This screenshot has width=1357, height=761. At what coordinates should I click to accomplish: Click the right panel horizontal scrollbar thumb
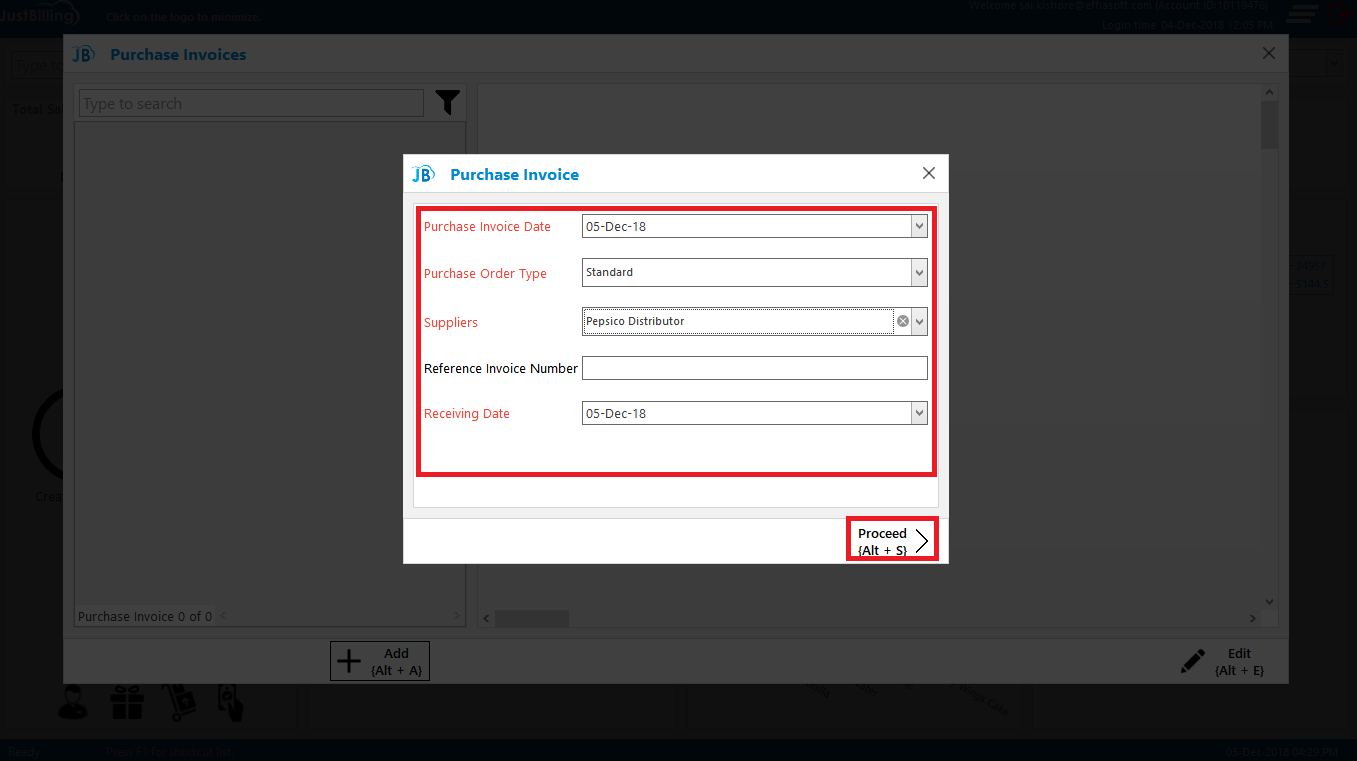point(532,619)
